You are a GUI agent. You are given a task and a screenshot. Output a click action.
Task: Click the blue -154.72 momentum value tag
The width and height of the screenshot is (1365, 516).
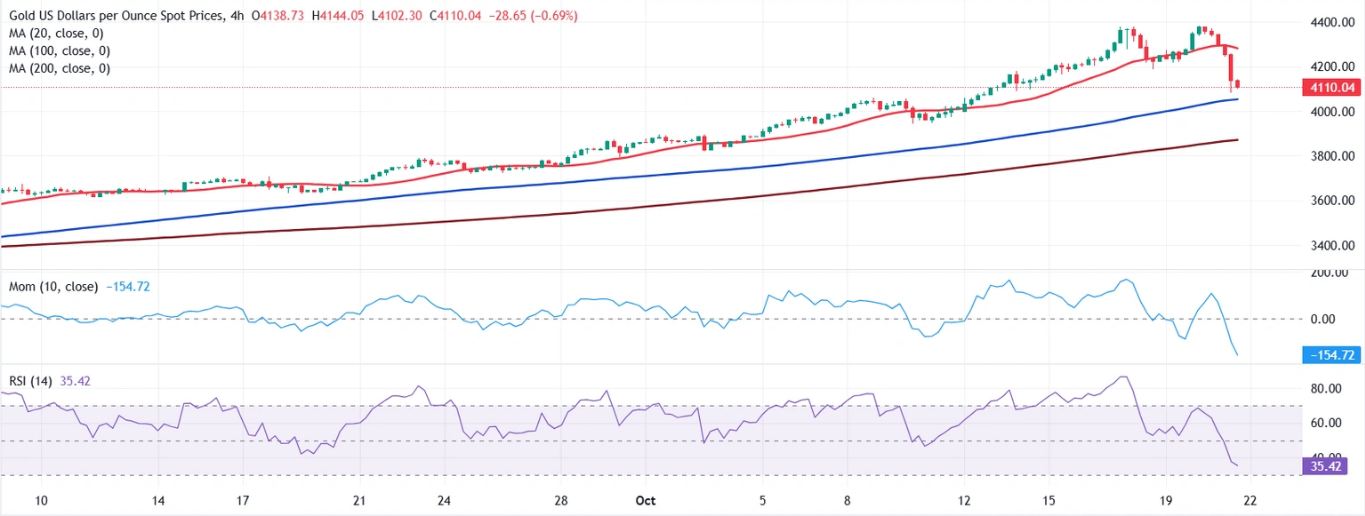tap(1330, 355)
